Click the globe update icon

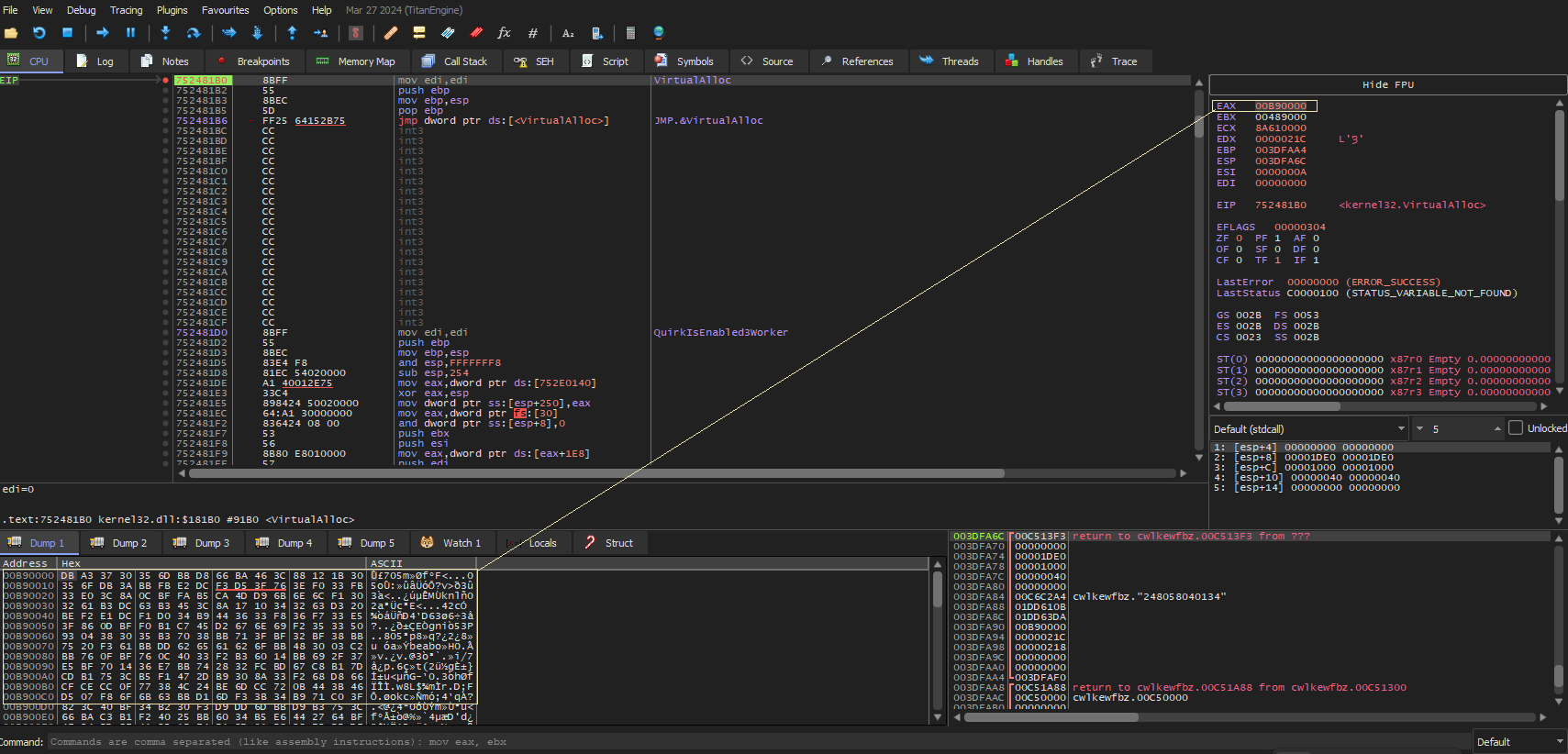(x=659, y=33)
